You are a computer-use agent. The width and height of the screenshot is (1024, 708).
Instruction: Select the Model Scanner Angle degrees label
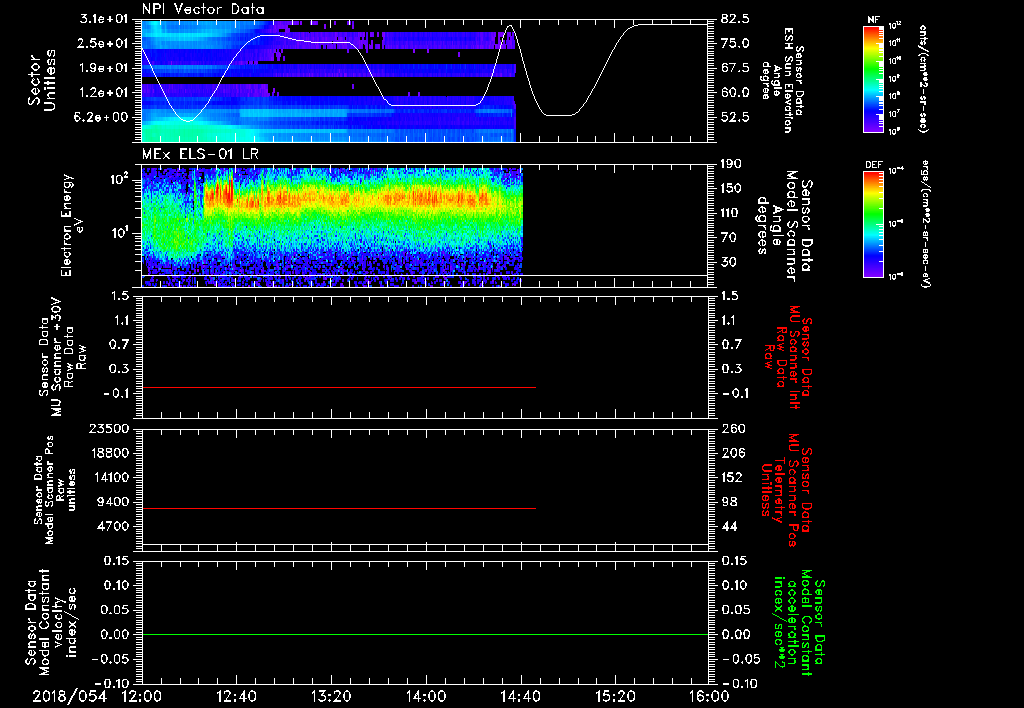[784, 226]
